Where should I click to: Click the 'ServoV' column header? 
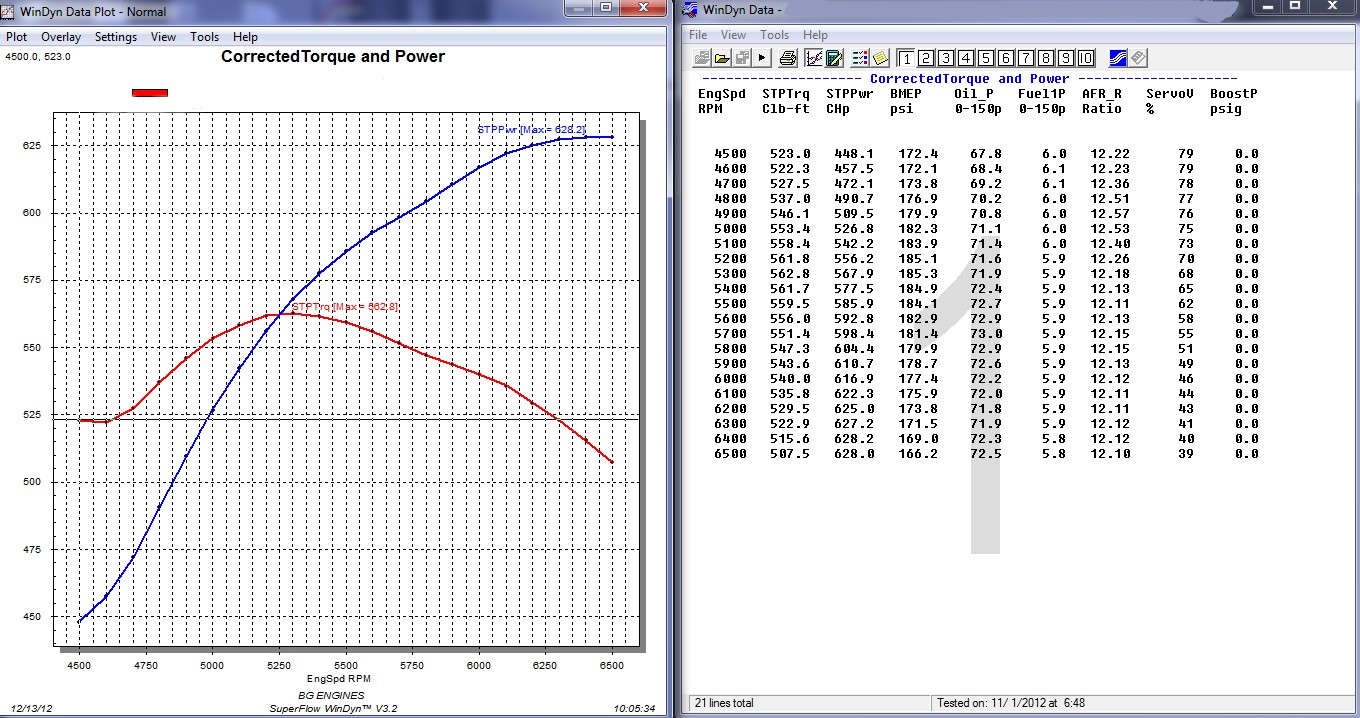coord(1170,94)
